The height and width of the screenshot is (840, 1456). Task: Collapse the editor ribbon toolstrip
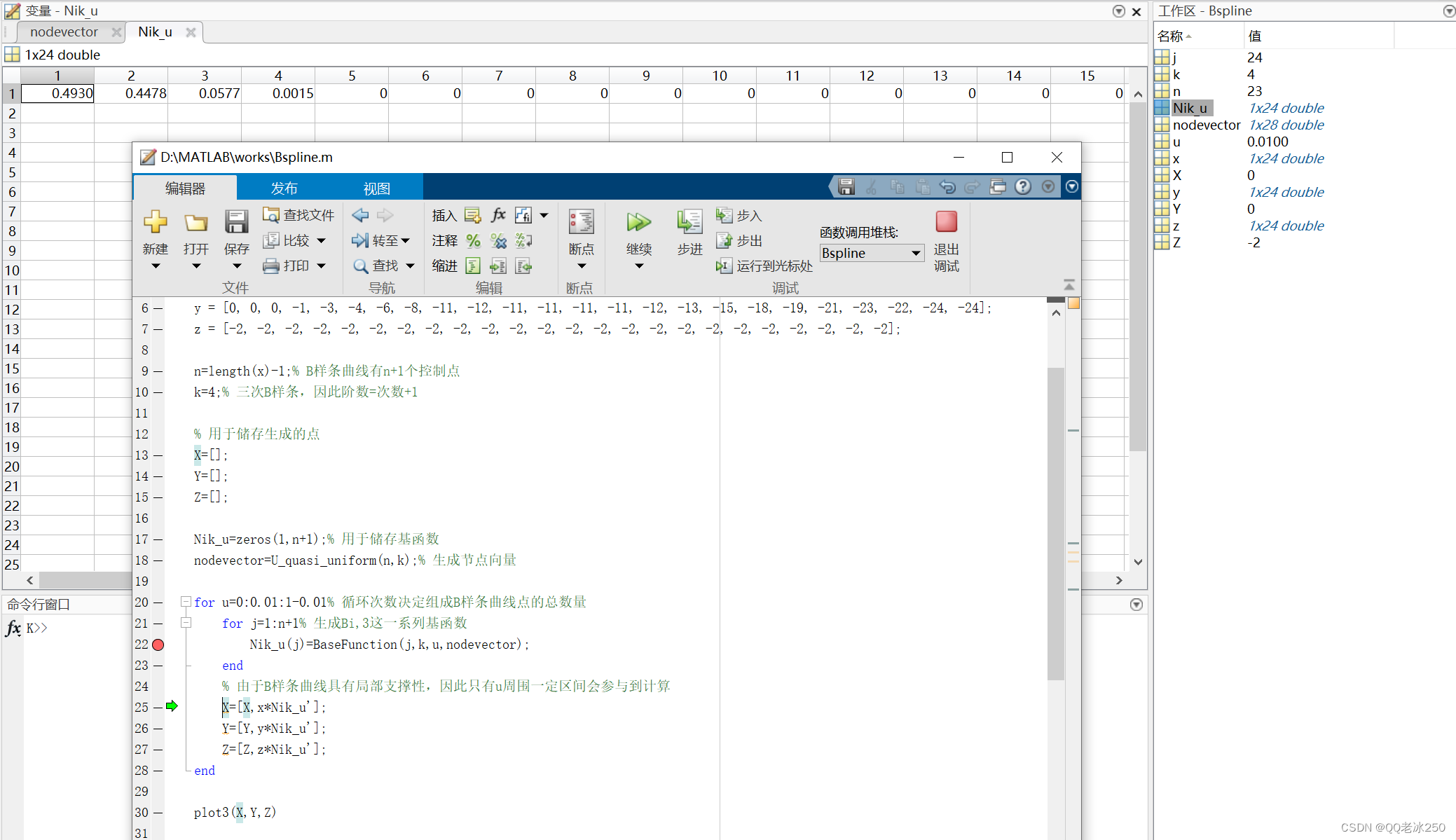1069,284
